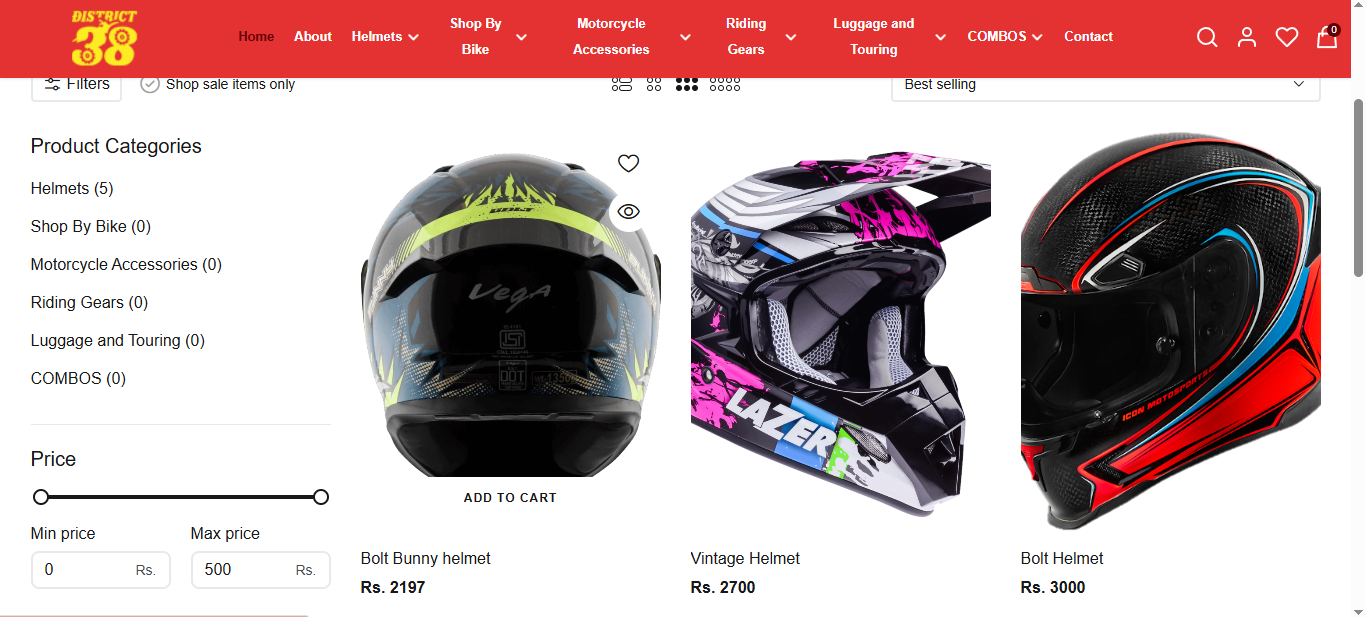Viewport: 1366px width, 617px height.
Task: Enable Shop sale items only
Action: (218, 84)
